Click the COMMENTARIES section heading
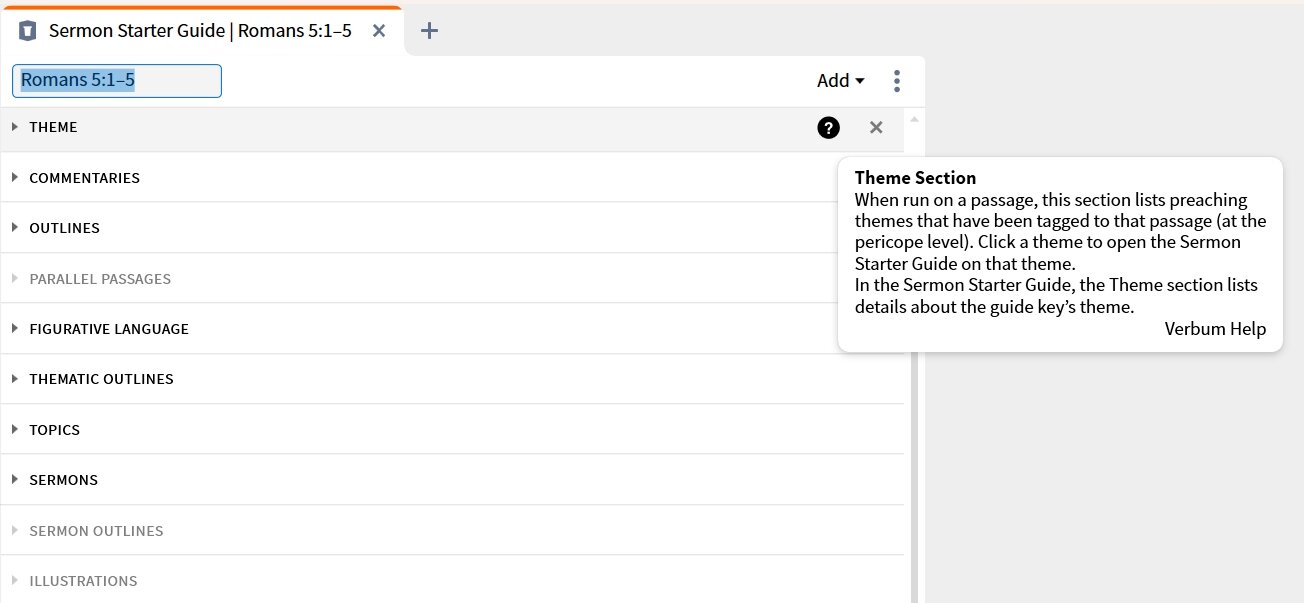This screenshot has height=603, width=1304. (85, 178)
